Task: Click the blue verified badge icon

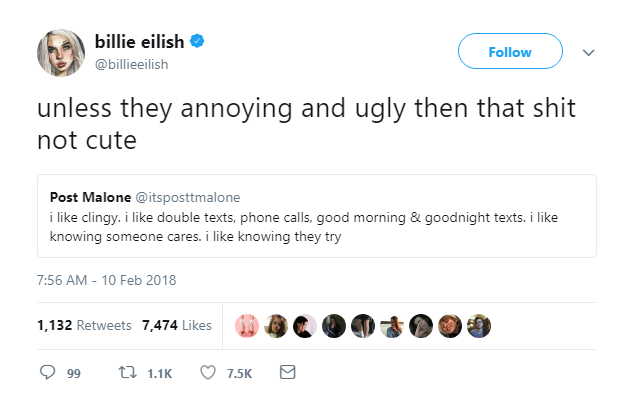Action: [x=197, y=41]
